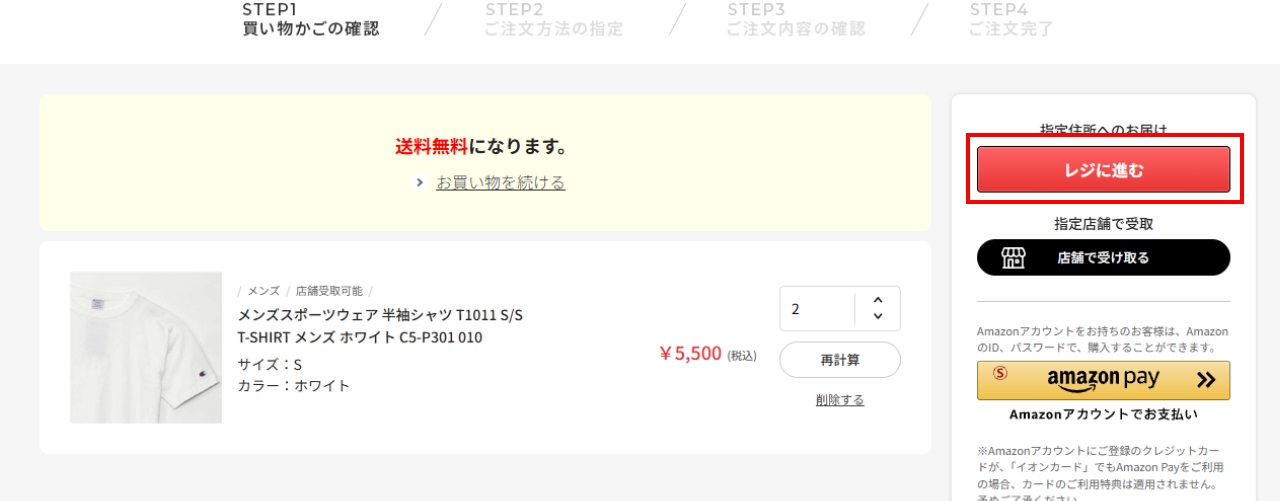The width and height of the screenshot is (1280, 501).
Task: Click the double chevron on Amazon Pay button
Action: click(1205, 380)
